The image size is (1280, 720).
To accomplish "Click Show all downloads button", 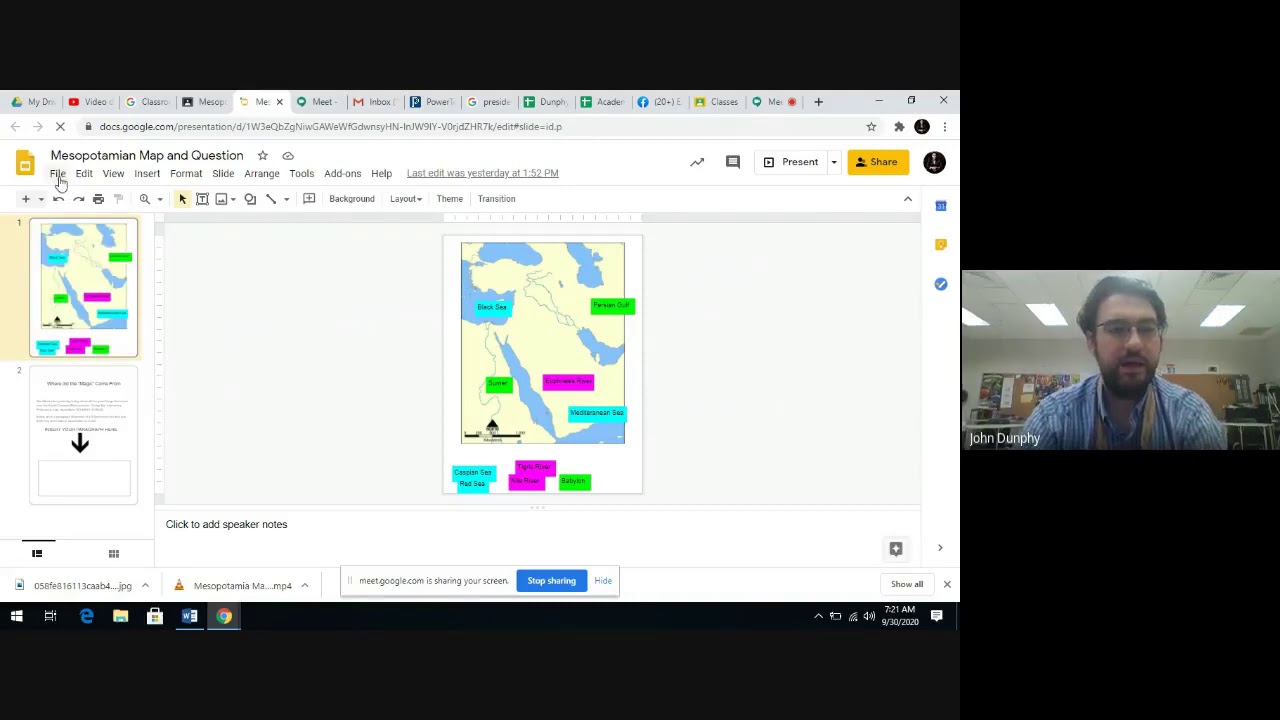I will pyautogui.click(x=907, y=584).
